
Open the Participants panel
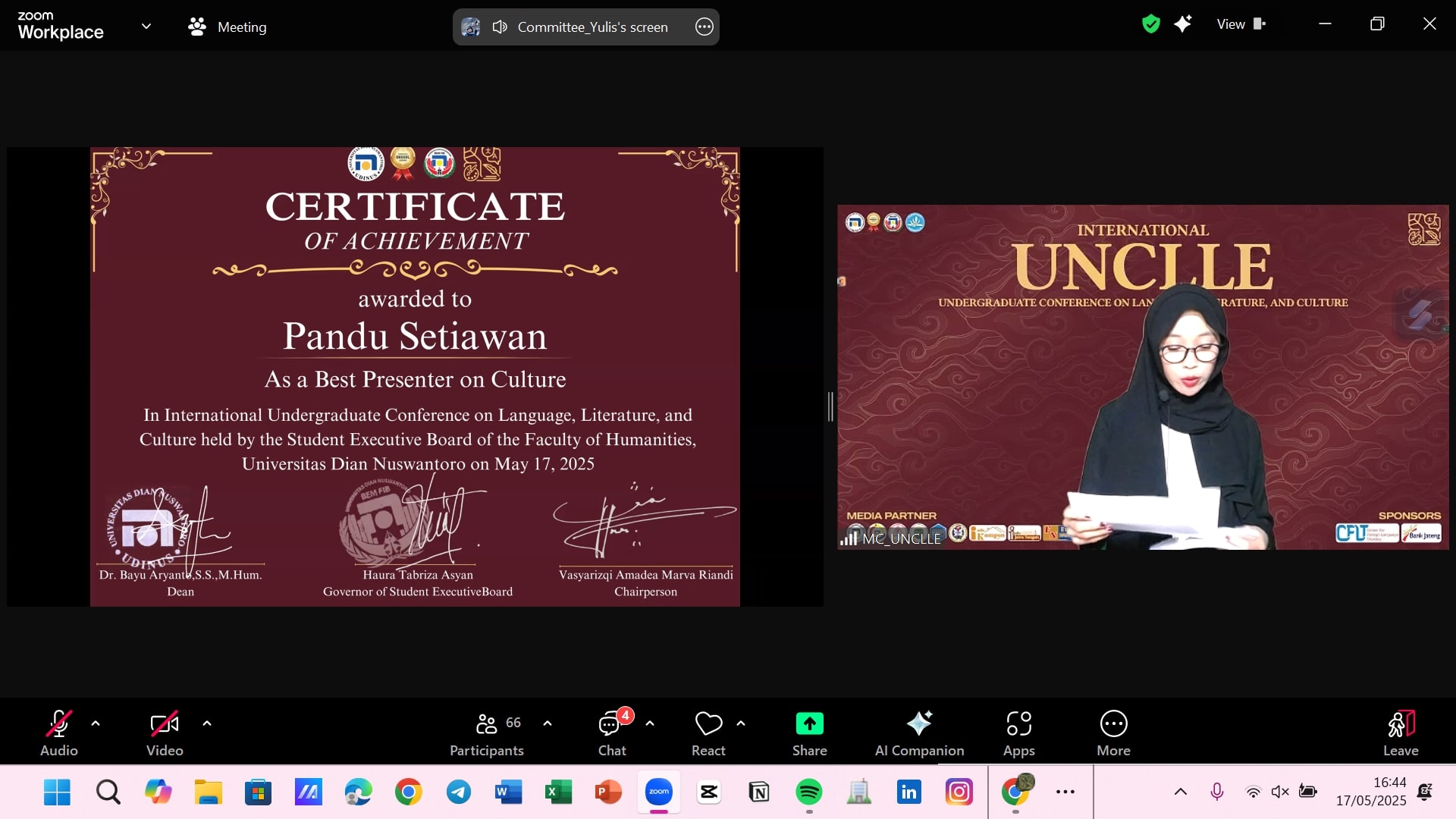click(x=487, y=733)
